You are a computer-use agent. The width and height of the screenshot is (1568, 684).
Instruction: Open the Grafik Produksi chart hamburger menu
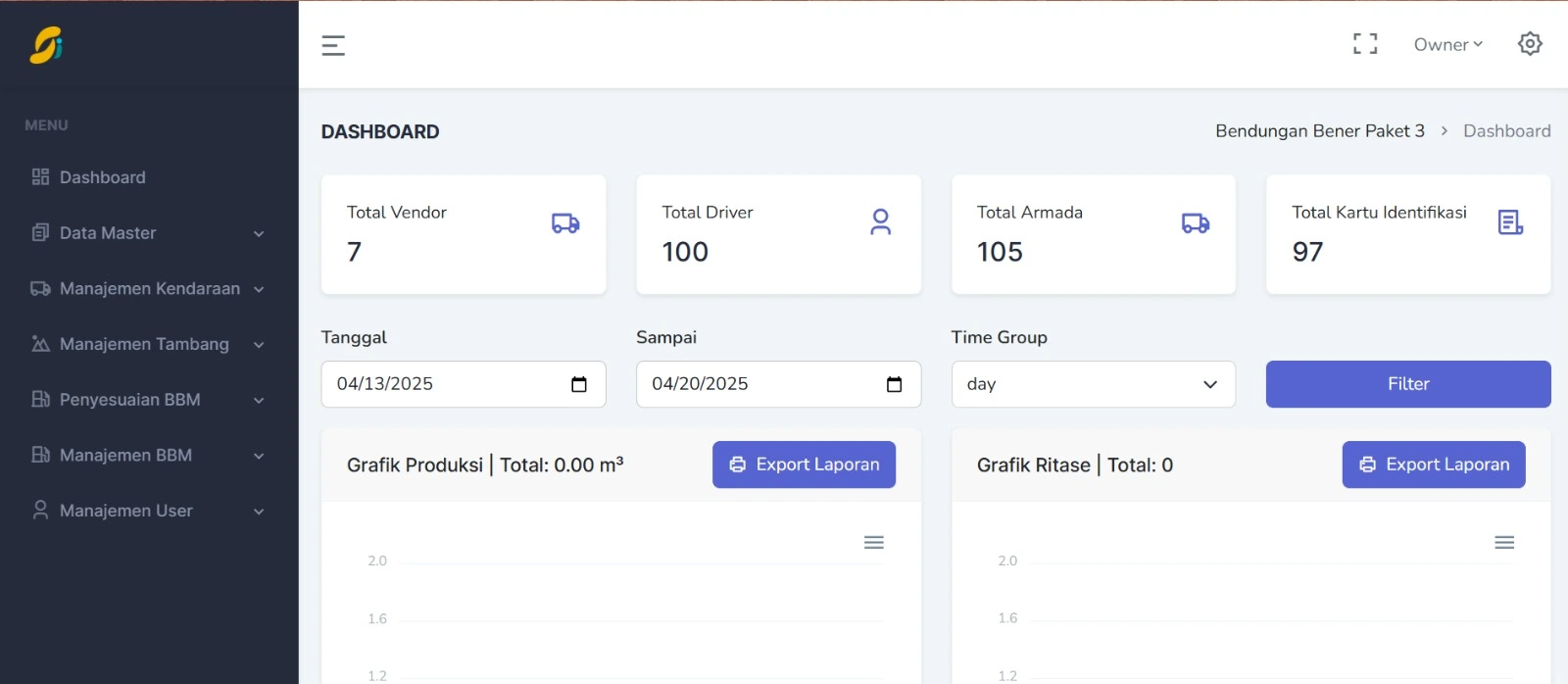874,543
